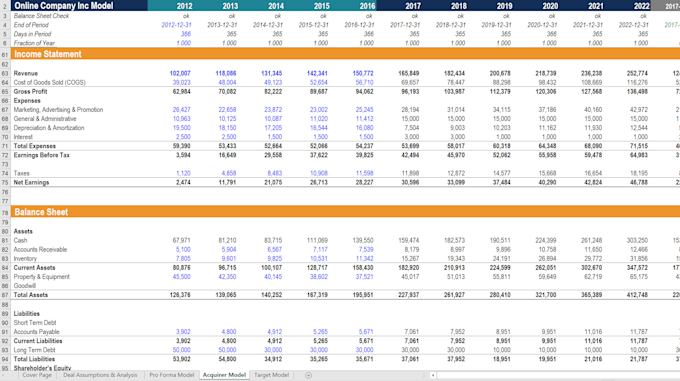Select row header 61
This screenshot has width=680, height=381.
(5, 55)
